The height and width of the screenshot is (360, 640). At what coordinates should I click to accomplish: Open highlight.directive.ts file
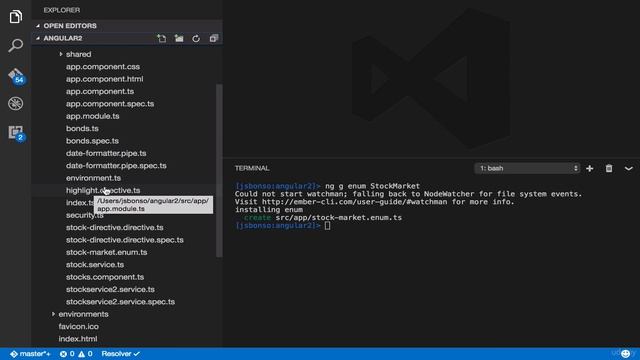pos(103,190)
